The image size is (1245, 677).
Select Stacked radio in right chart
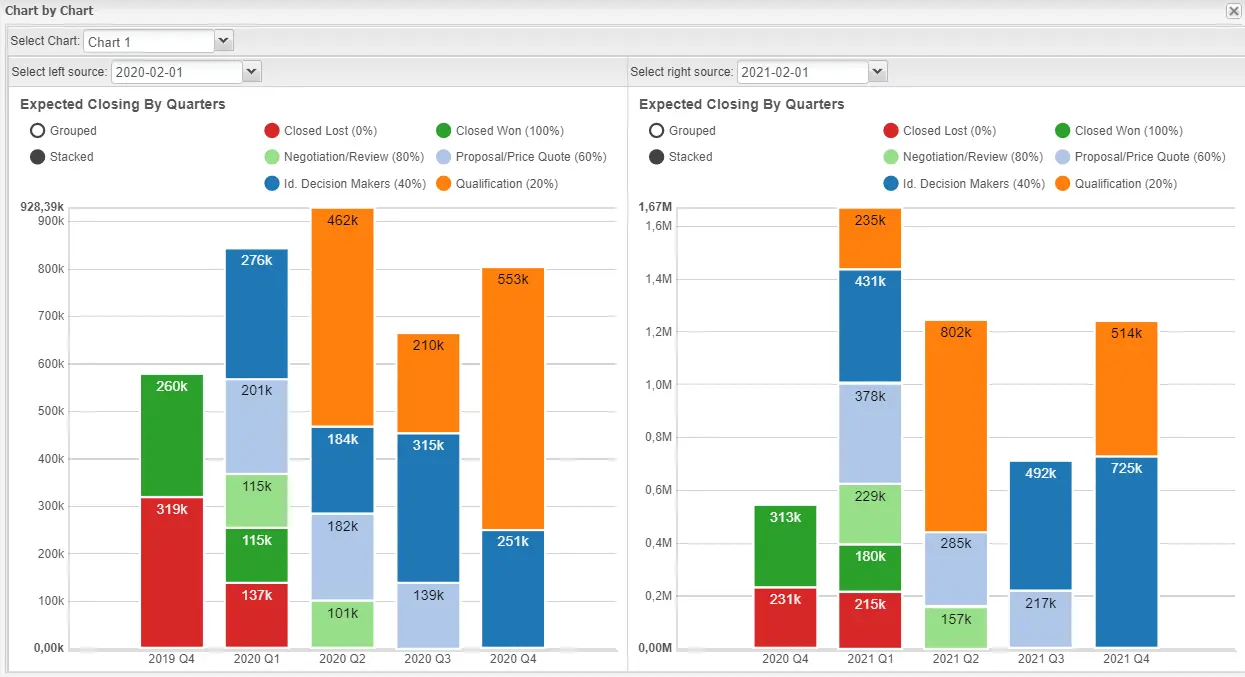click(x=657, y=157)
